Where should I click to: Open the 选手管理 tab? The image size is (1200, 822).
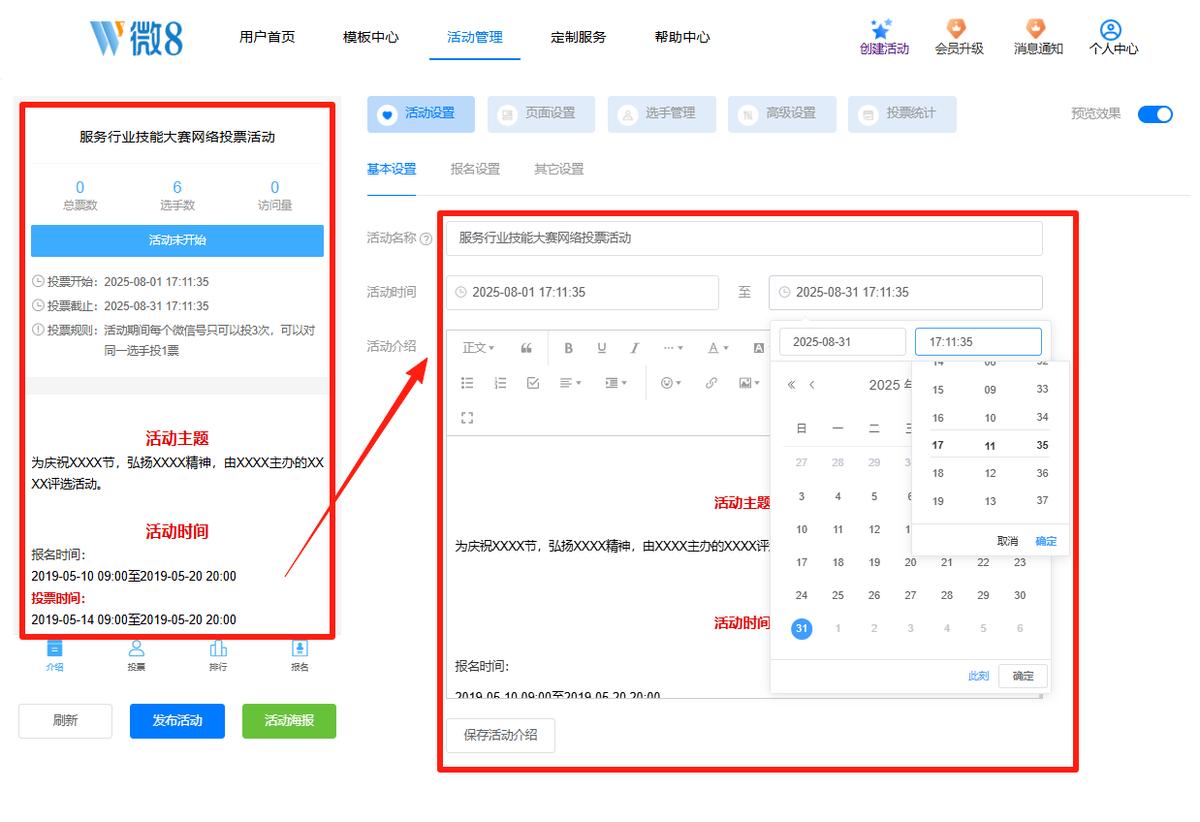coord(661,114)
